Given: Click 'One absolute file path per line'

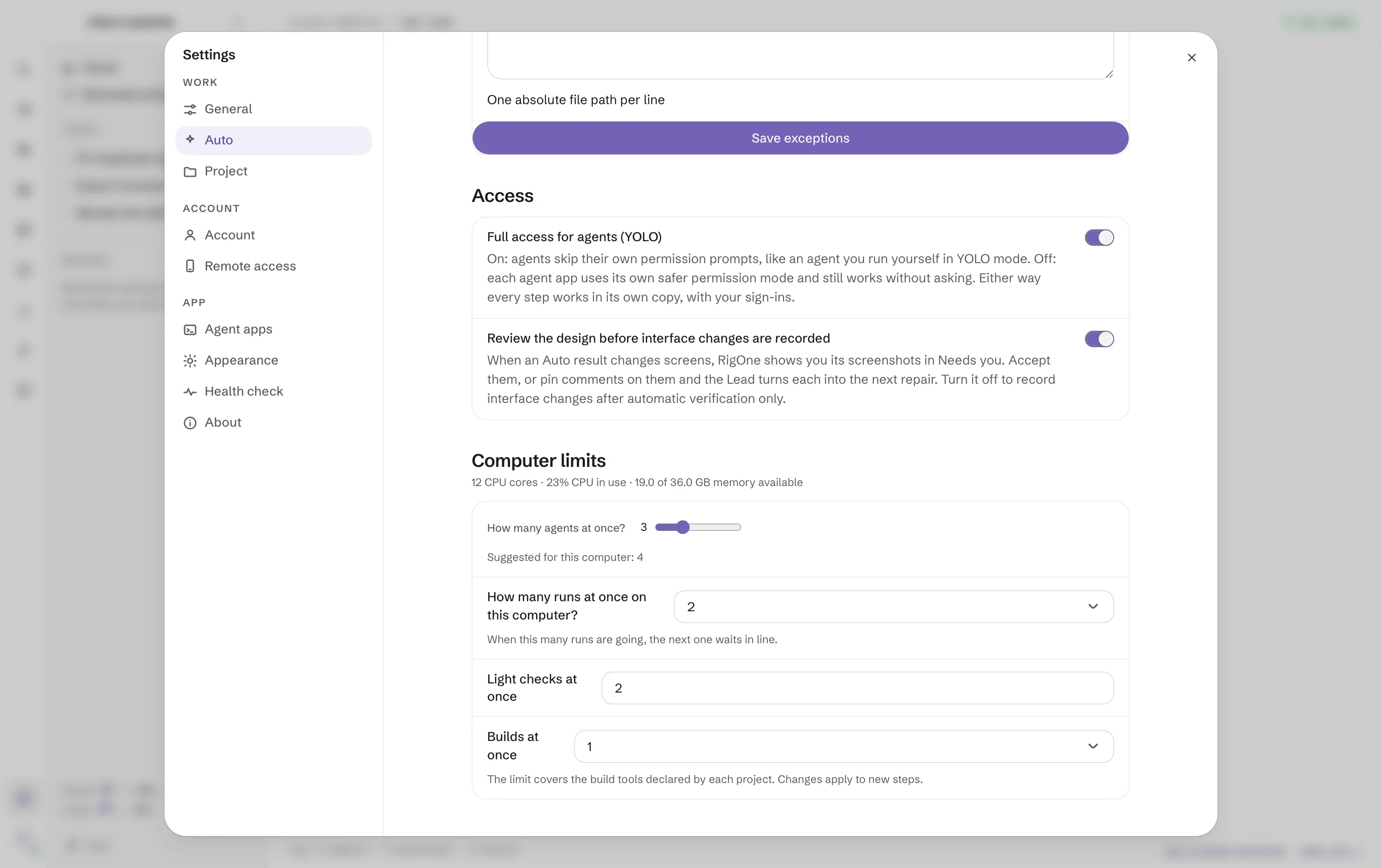Looking at the screenshot, I should [x=576, y=100].
